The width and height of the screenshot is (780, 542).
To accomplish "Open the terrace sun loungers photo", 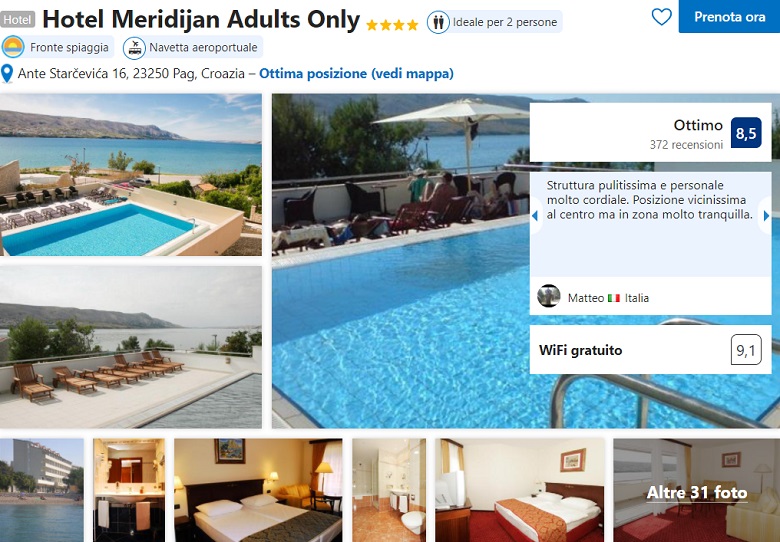I will tap(131, 347).
